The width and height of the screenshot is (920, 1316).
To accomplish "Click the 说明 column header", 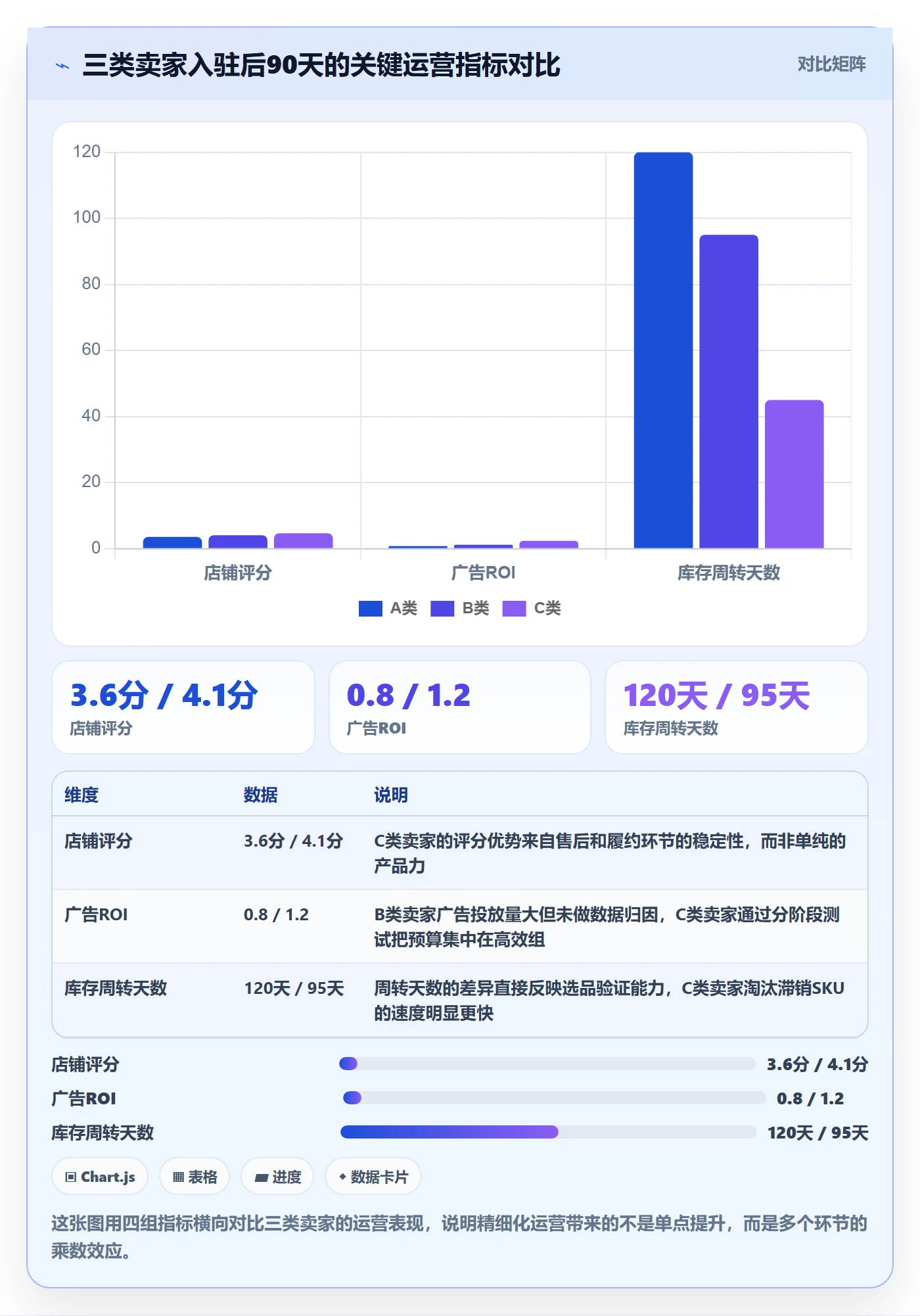I will (391, 795).
